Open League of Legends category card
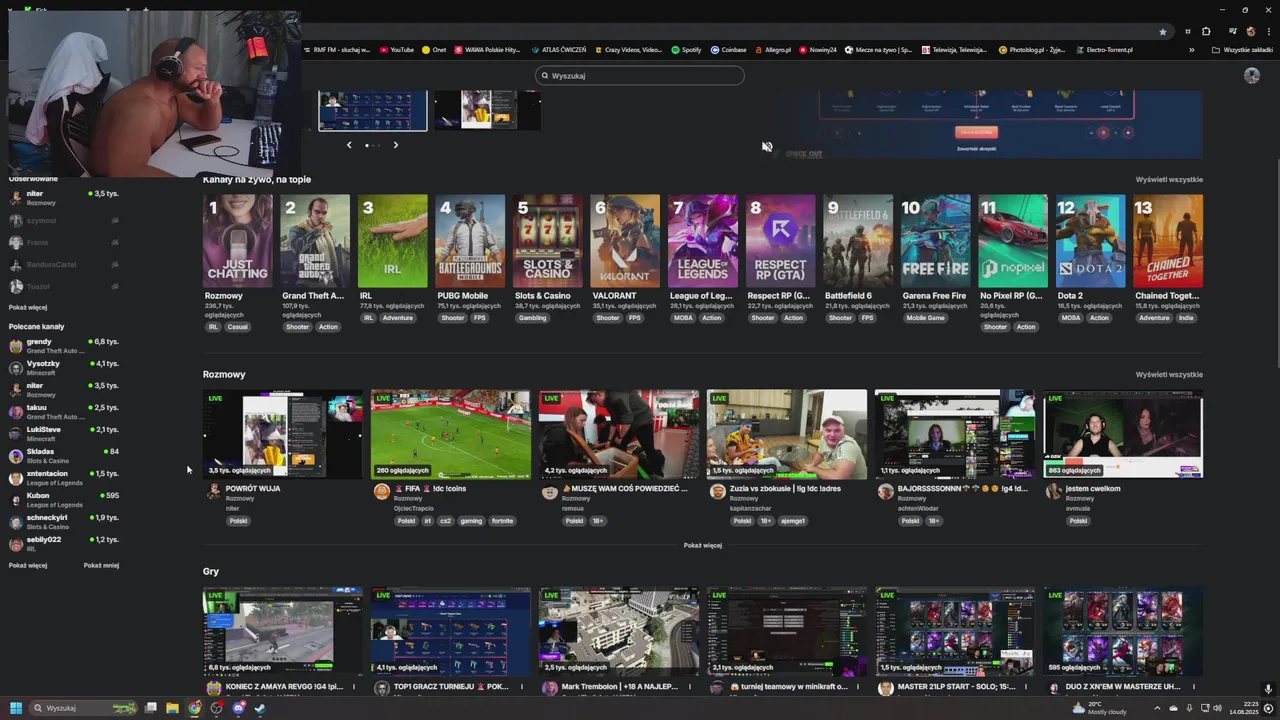Screen dimensions: 1280x720 (x=702, y=241)
